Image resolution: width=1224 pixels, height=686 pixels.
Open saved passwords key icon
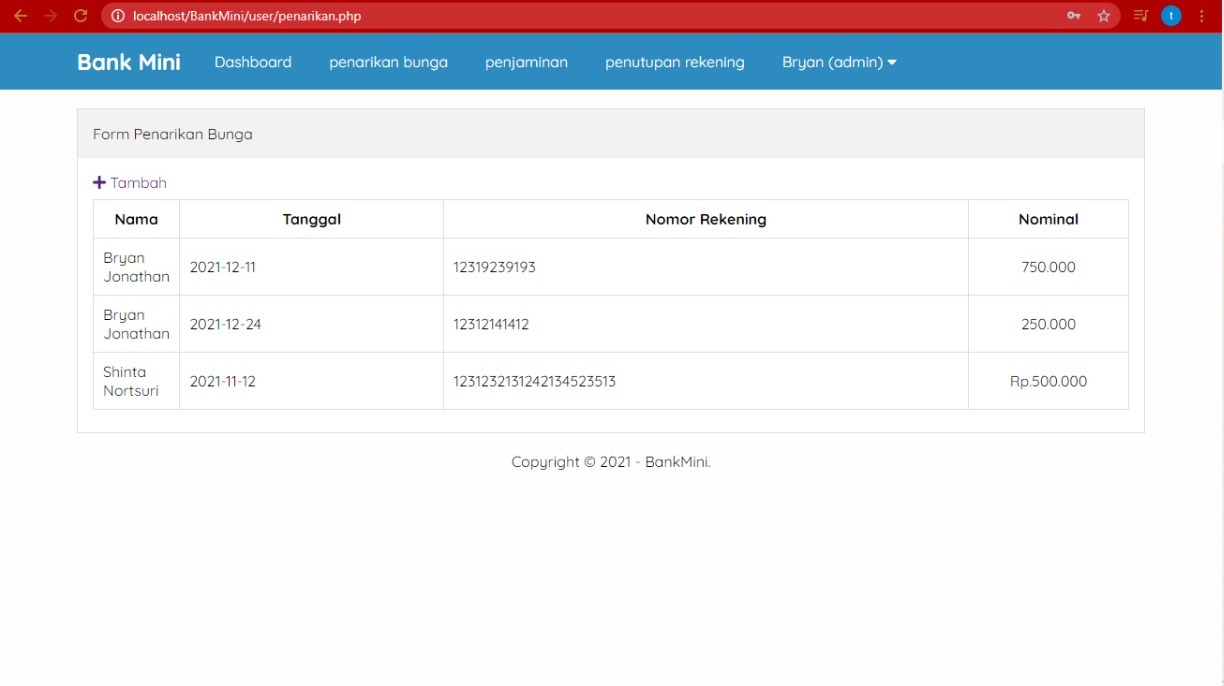(x=1073, y=16)
